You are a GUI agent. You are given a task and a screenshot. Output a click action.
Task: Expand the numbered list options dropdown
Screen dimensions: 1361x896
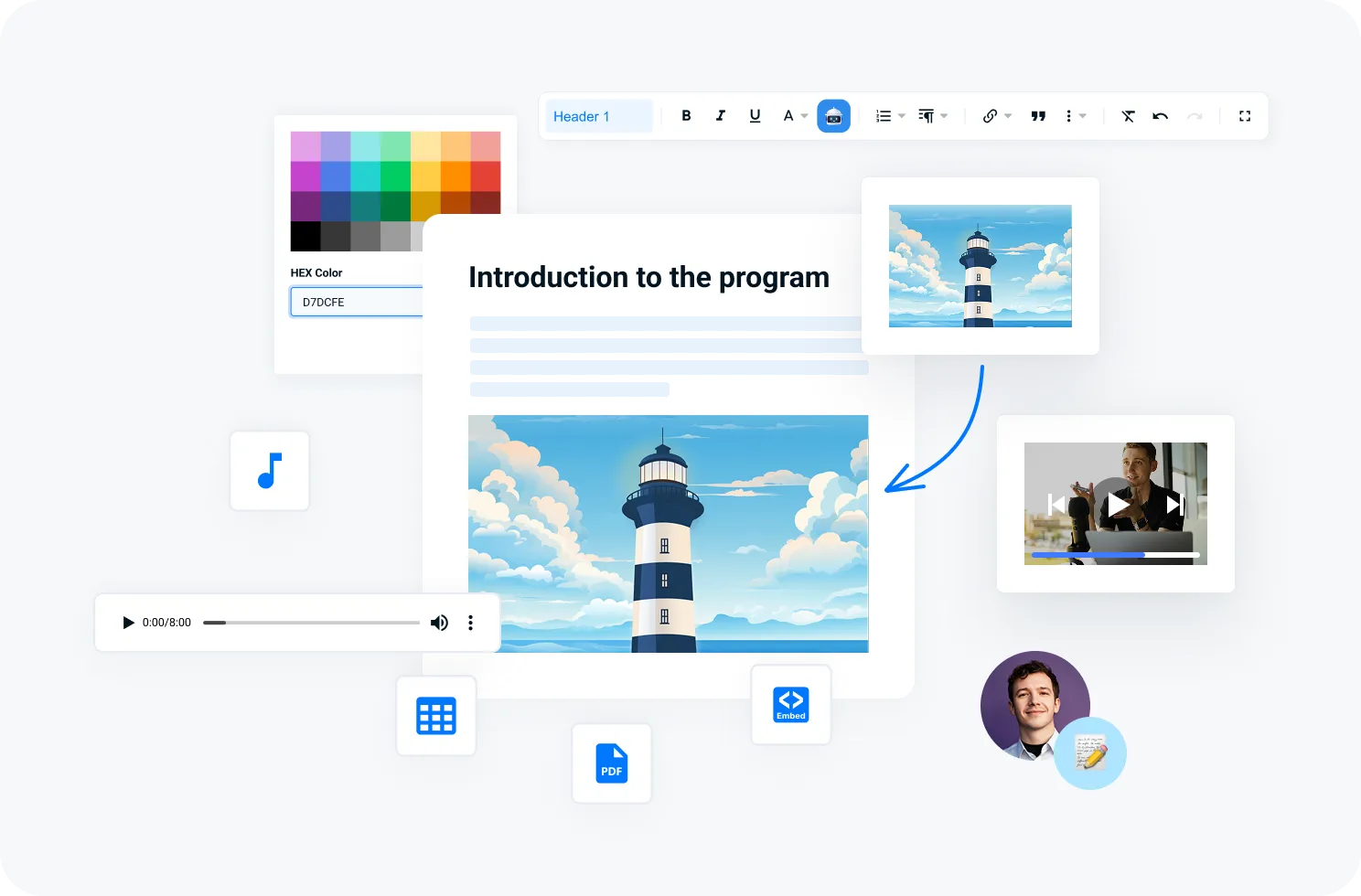pyautogui.click(x=890, y=116)
